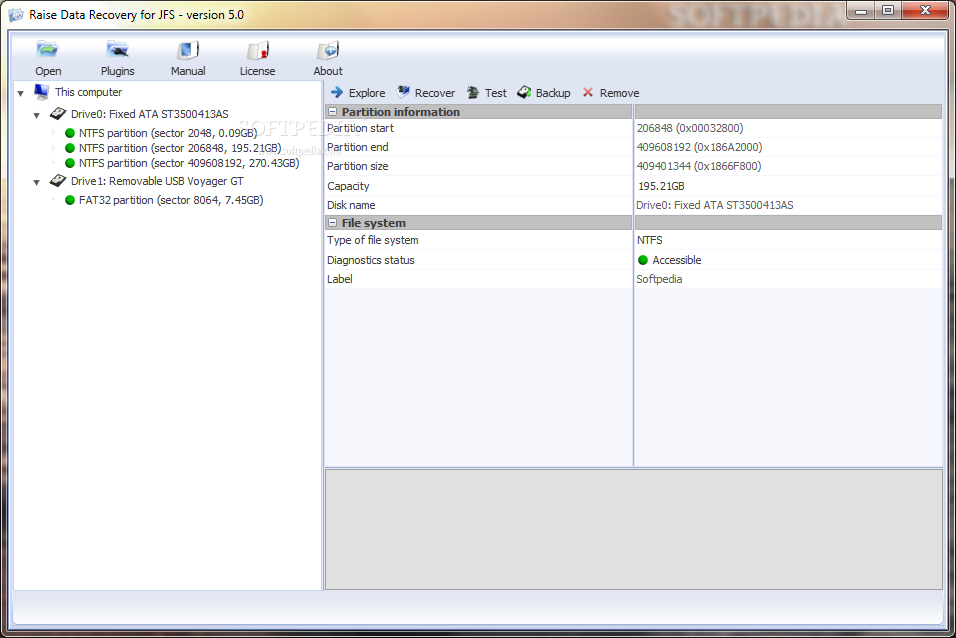956x638 pixels.
Task: Click the License toolbar label
Action: (x=257, y=71)
